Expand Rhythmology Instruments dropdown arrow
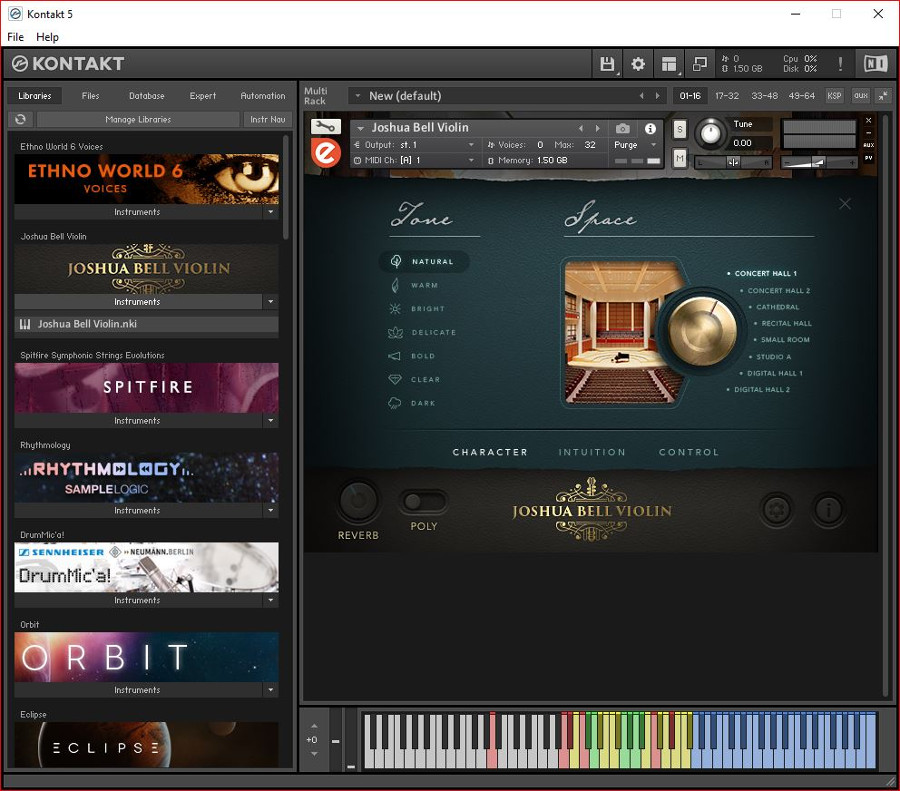Viewport: 900px width, 791px height. click(271, 510)
